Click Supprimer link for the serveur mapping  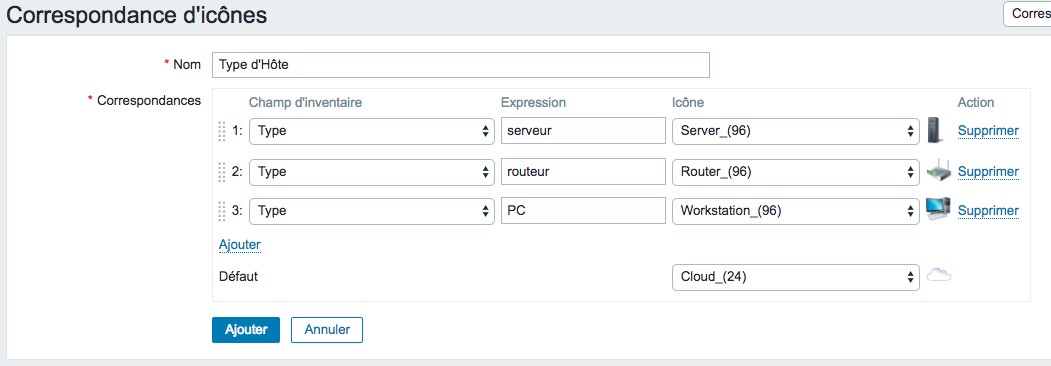point(988,131)
